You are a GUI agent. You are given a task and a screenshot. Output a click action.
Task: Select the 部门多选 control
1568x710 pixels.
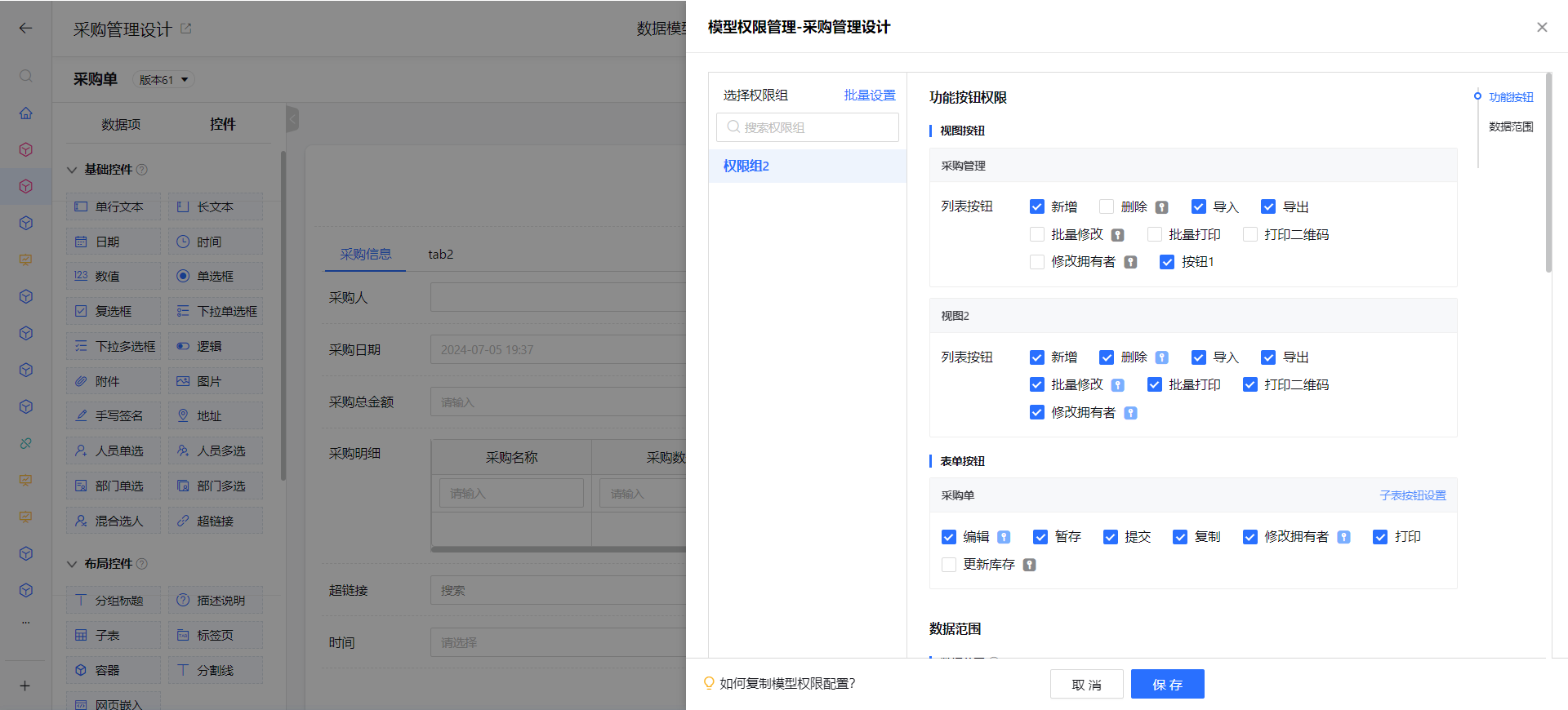click(216, 486)
